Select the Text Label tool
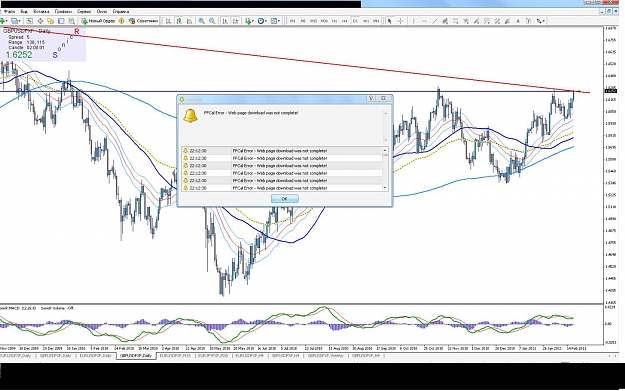 pos(528,21)
